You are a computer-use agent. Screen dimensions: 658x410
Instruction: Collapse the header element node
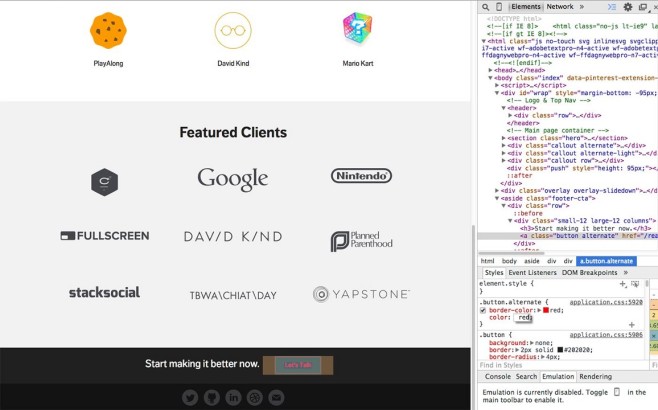pos(504,108)
